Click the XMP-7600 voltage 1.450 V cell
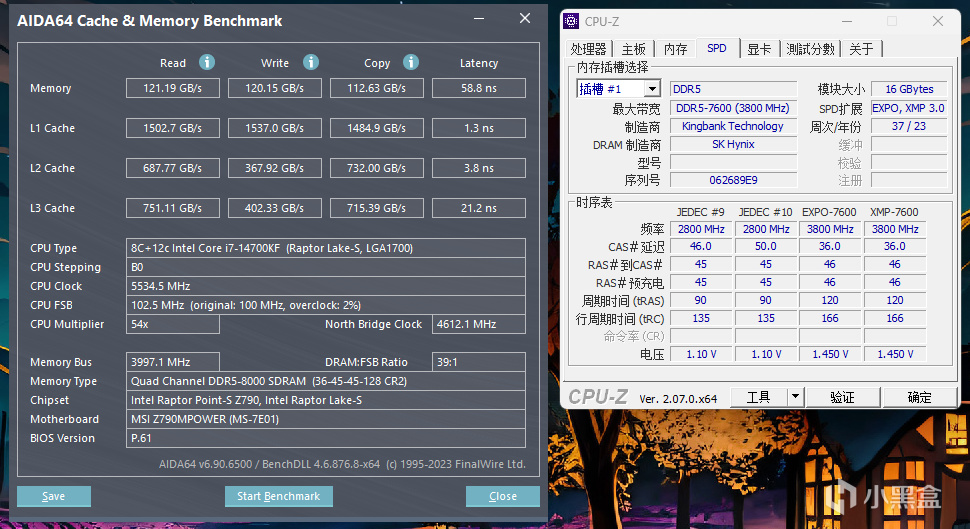This screenshot has width=970, height=529. pos(895,354)
